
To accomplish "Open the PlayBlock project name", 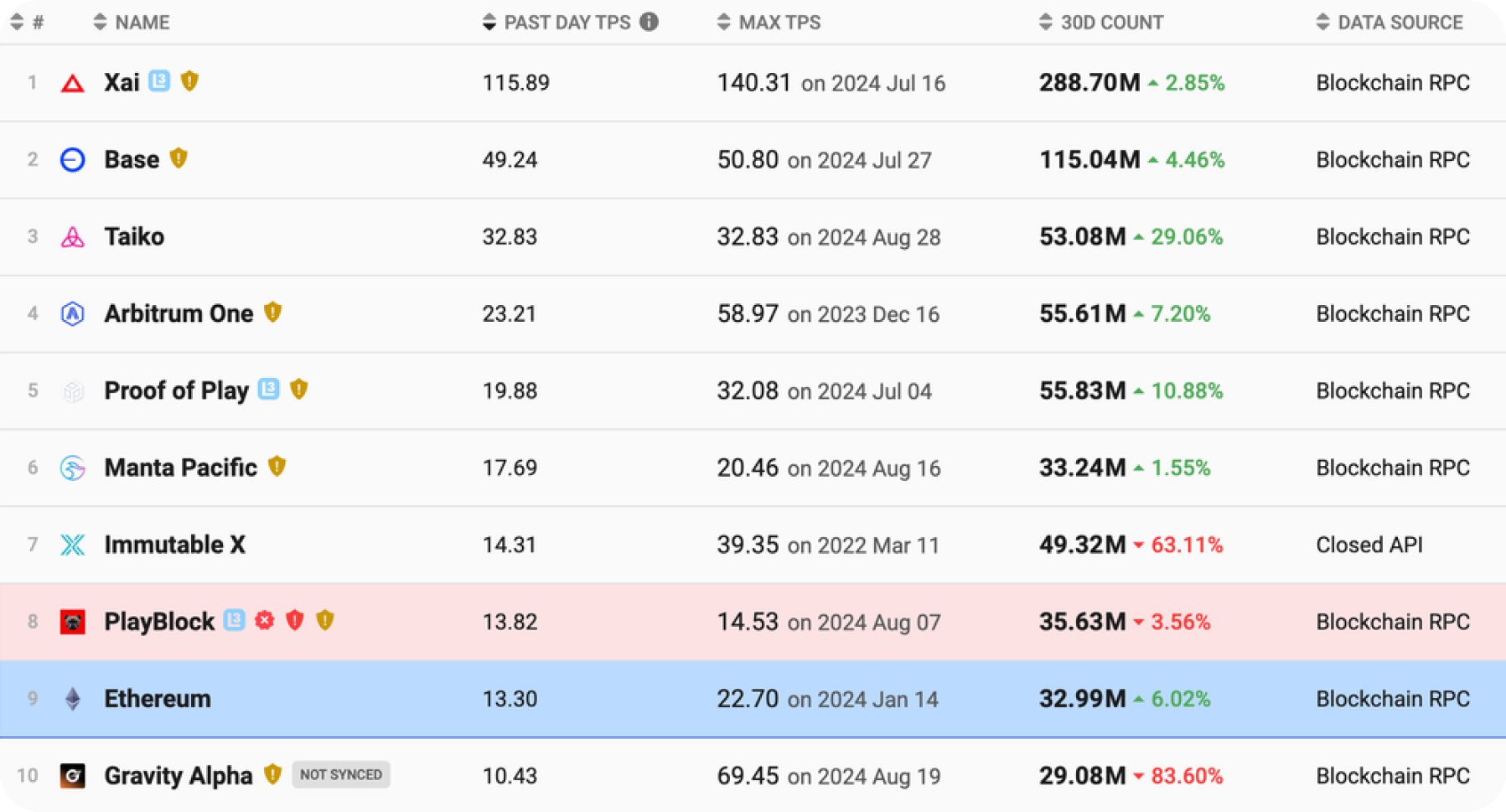I will click(x=159, y=622).
